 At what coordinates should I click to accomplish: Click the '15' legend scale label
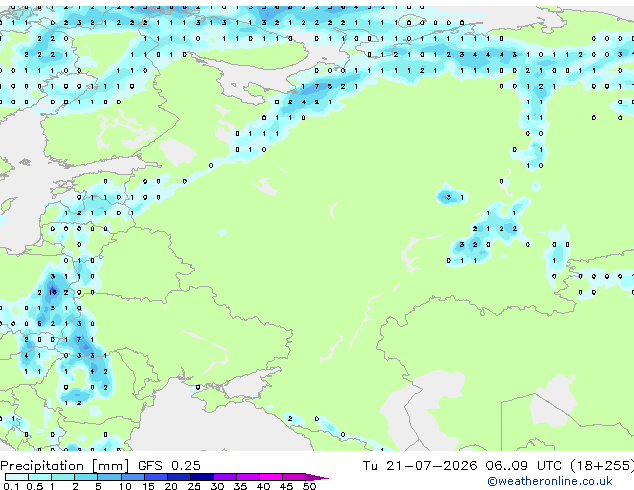pyautogui.click(x=148, y=486)
